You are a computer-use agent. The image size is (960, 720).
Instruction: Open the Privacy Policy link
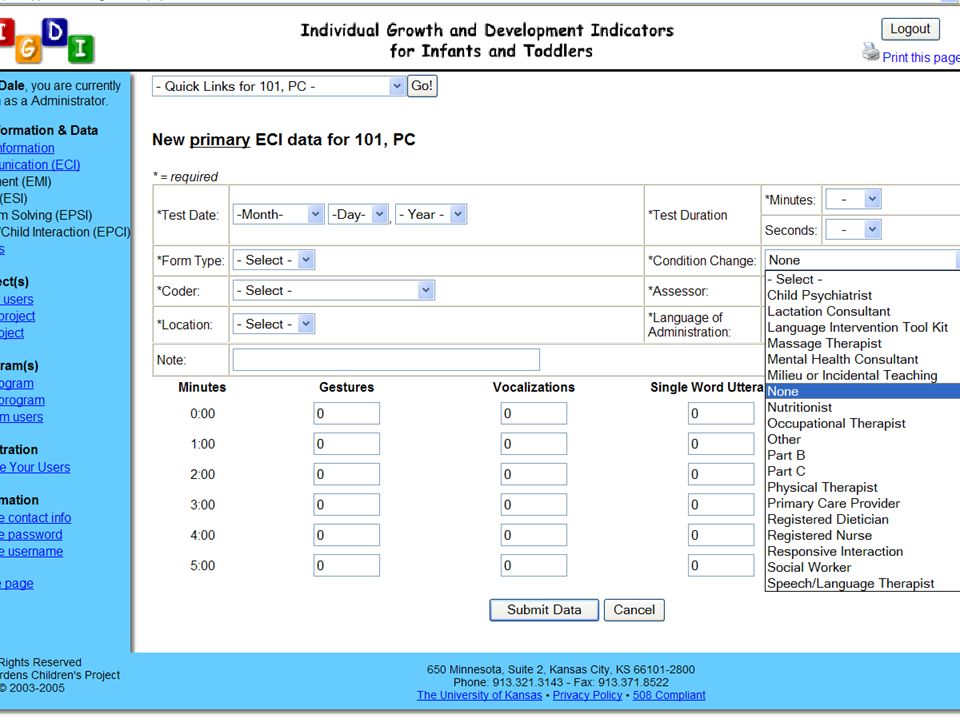point(587,695)
